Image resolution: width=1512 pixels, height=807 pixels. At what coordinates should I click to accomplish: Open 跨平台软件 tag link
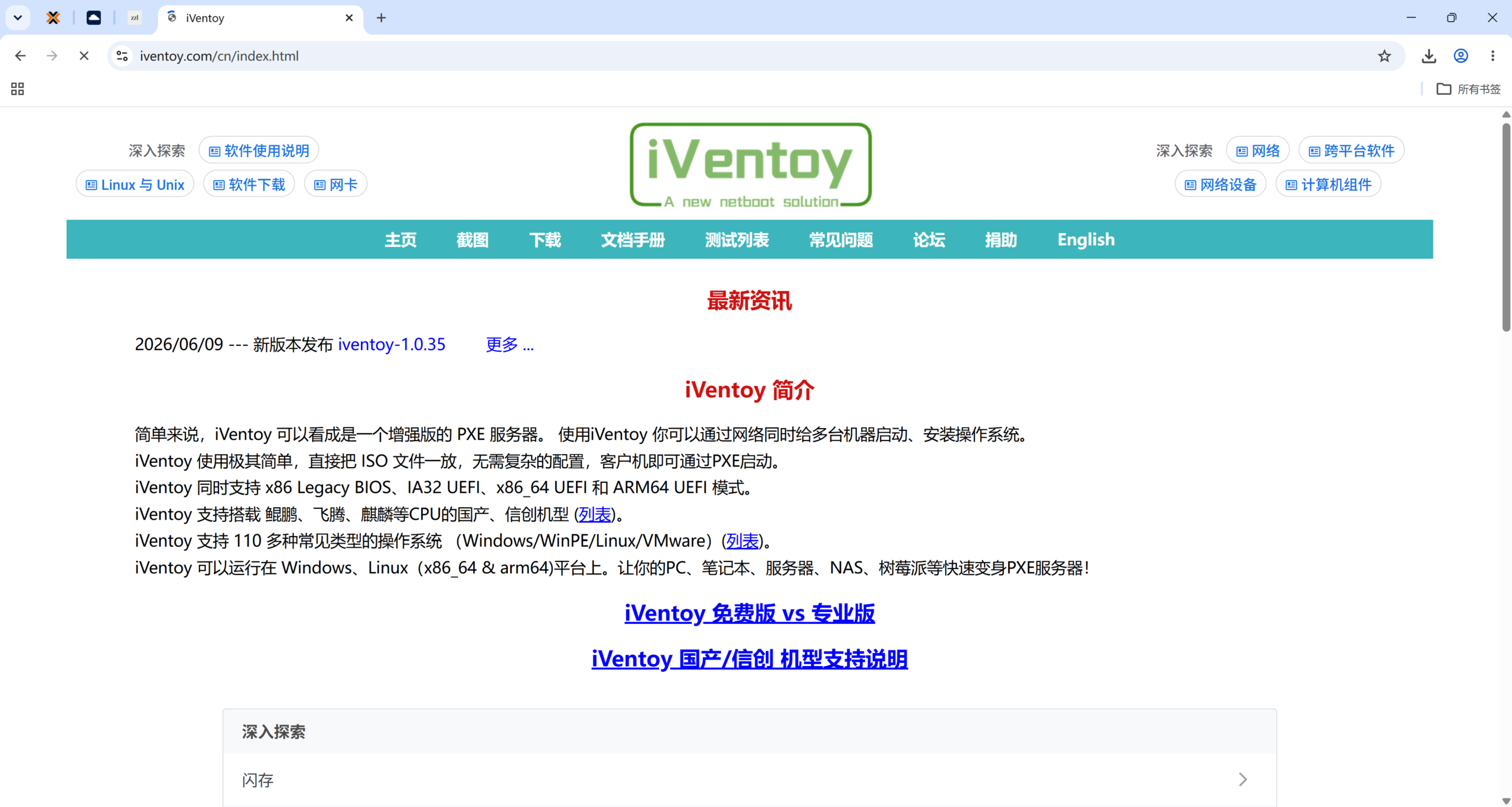coord(1351,151)
